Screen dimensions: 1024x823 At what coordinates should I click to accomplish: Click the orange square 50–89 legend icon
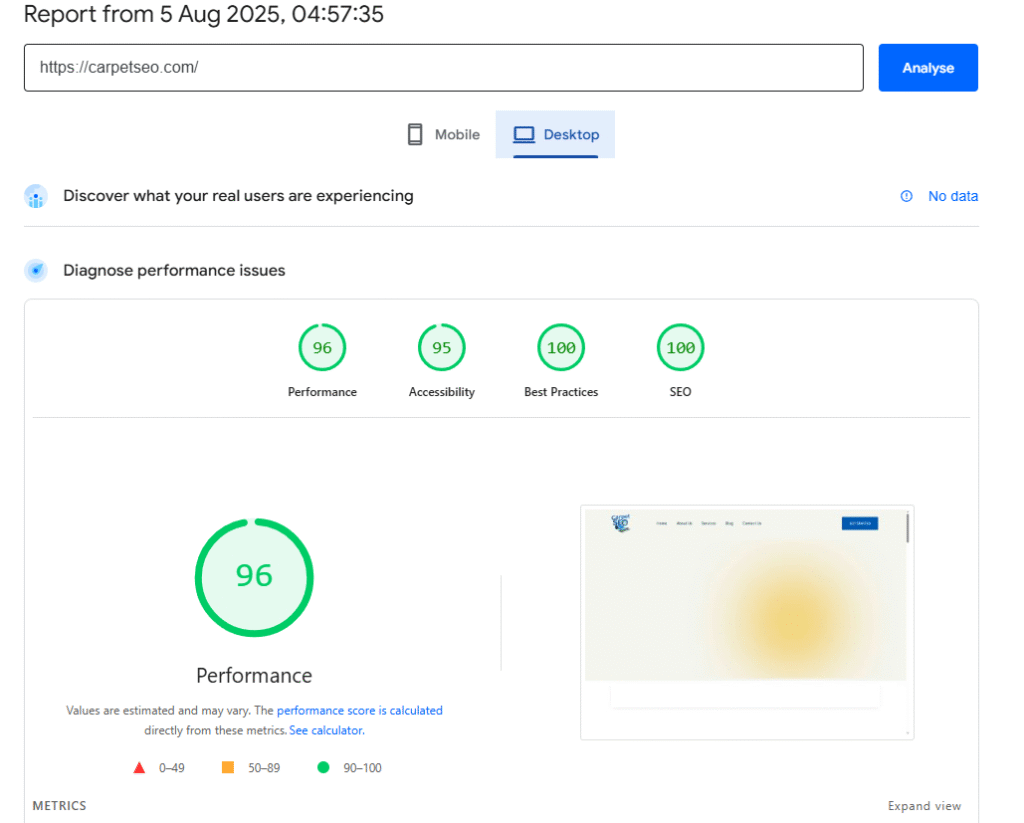click(227, 768)
